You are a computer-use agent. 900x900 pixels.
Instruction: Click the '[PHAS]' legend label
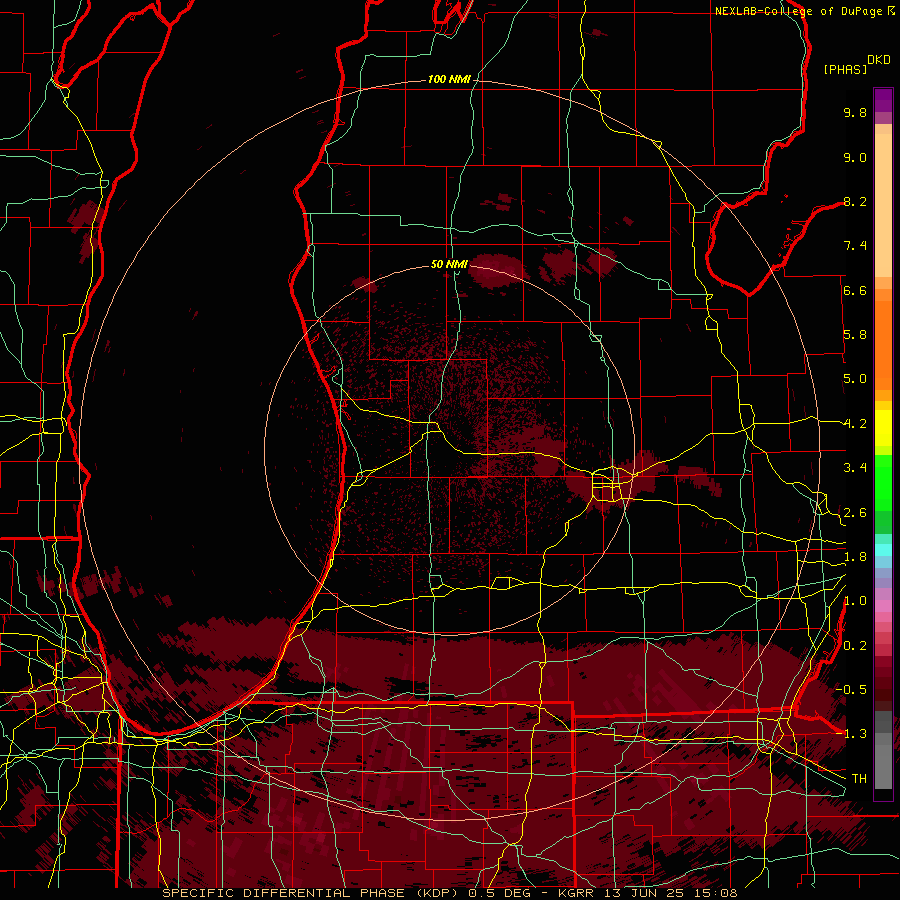(x=845, y=69)
